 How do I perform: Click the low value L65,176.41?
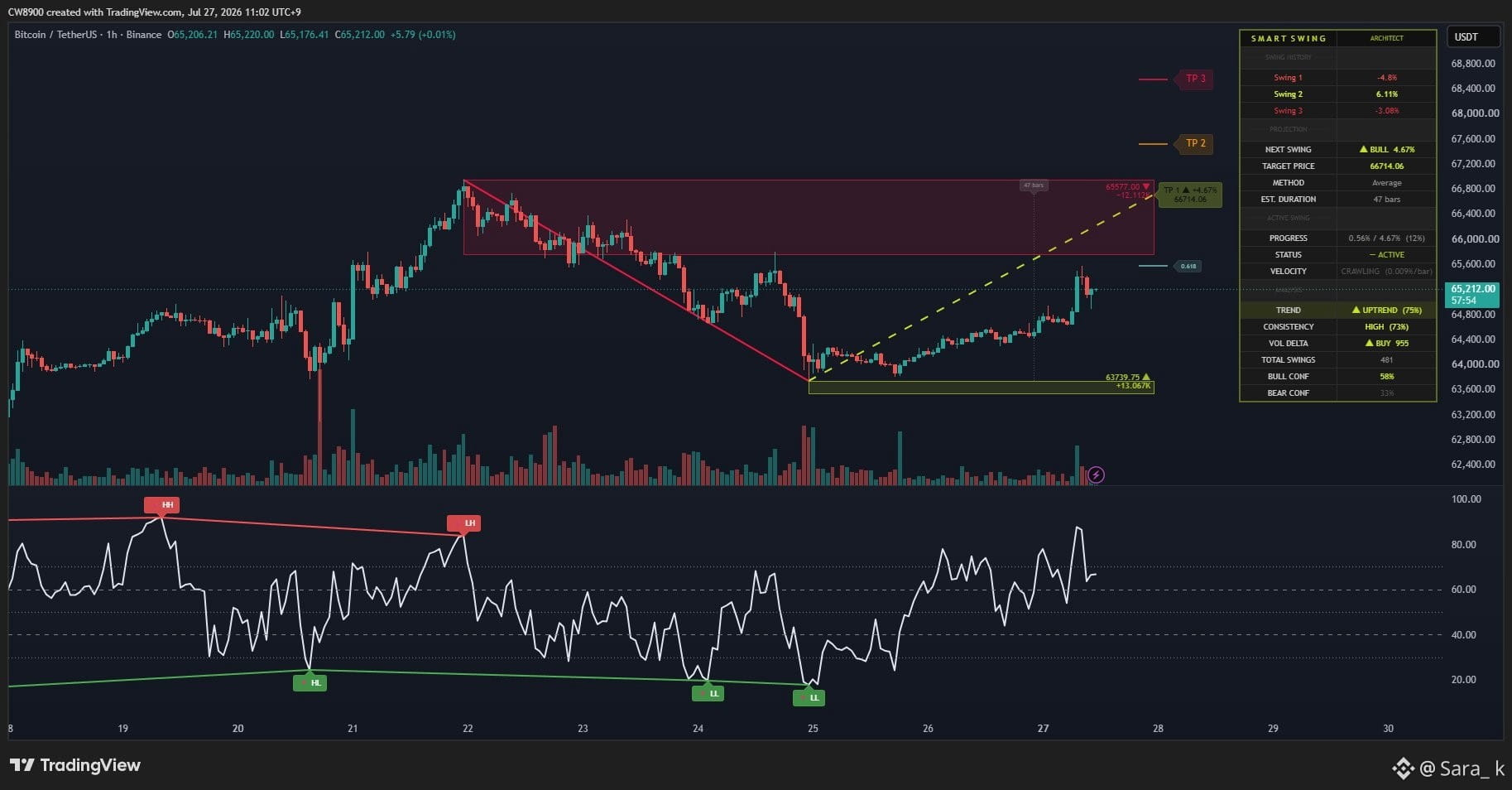[x=305, y=35]
